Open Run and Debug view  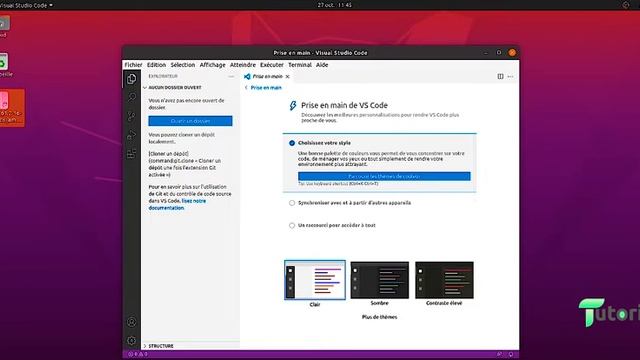tap(131, 135)
